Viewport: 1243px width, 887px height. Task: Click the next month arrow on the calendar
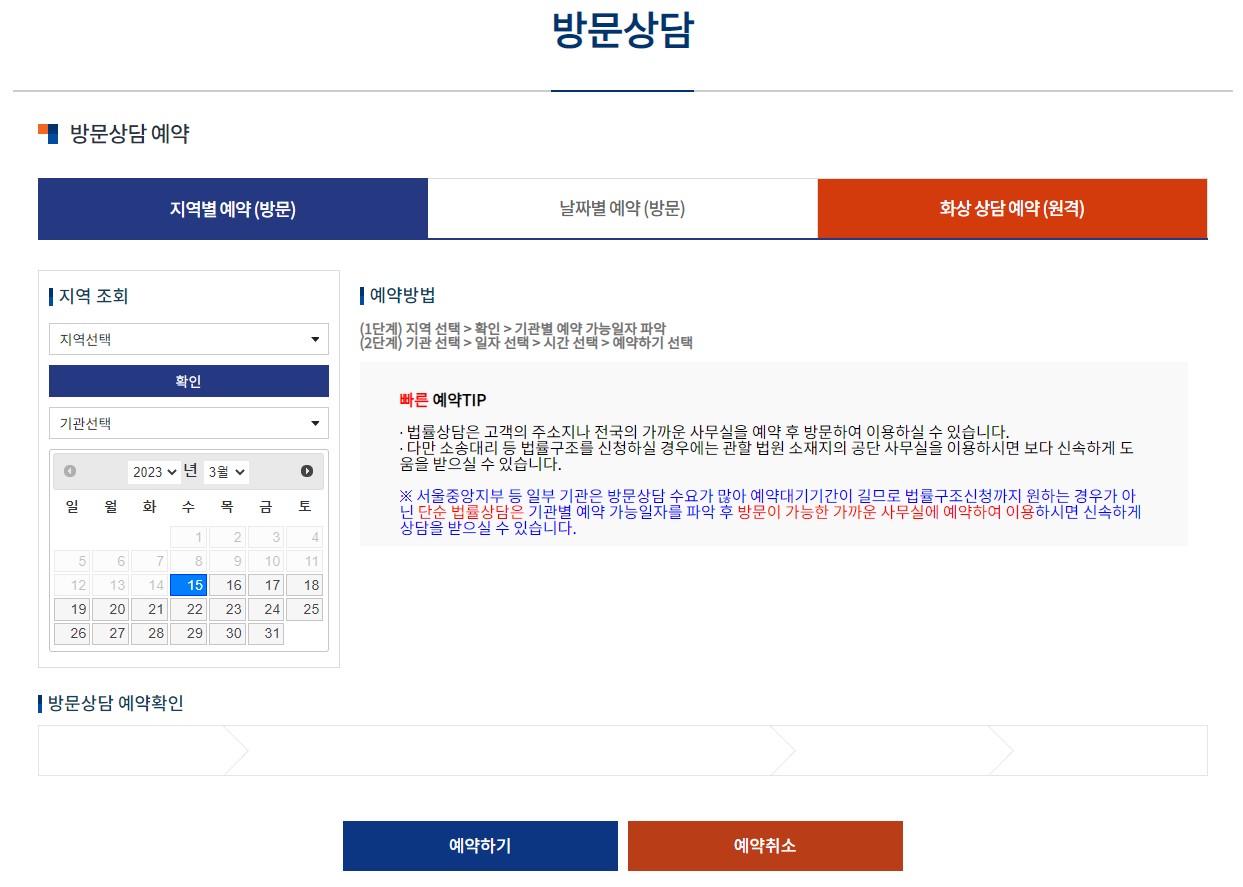coord(309,471)
